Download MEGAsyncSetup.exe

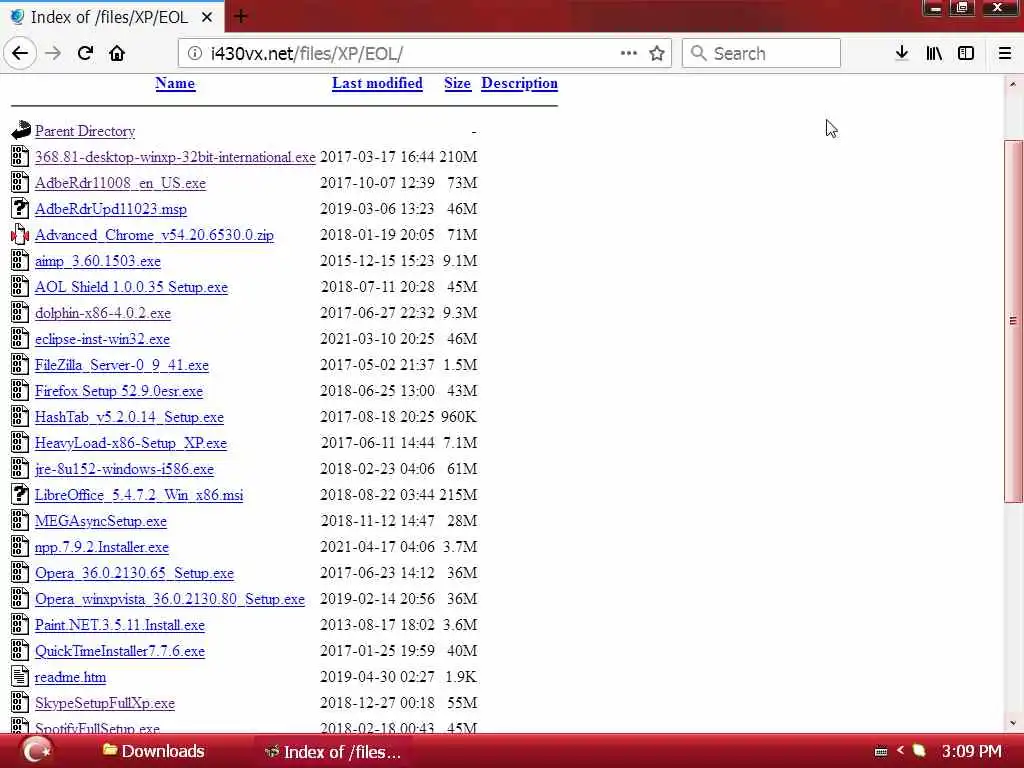tap(101, 521)
